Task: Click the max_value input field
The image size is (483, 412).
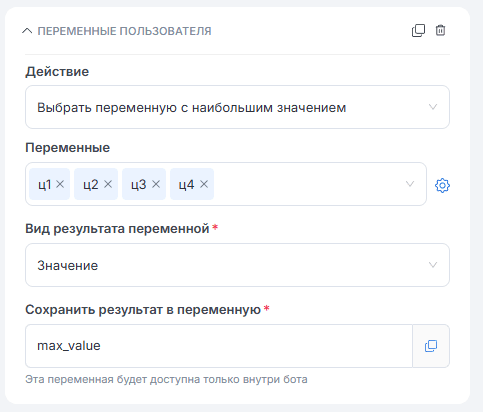Action: 219,346
